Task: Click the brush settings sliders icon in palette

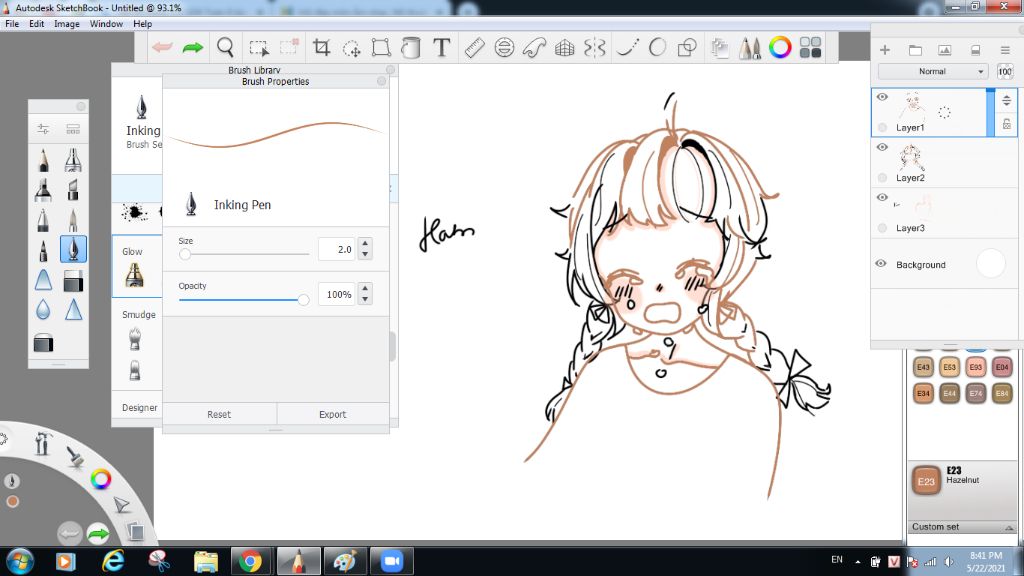Action: click(x=43, y=129)
